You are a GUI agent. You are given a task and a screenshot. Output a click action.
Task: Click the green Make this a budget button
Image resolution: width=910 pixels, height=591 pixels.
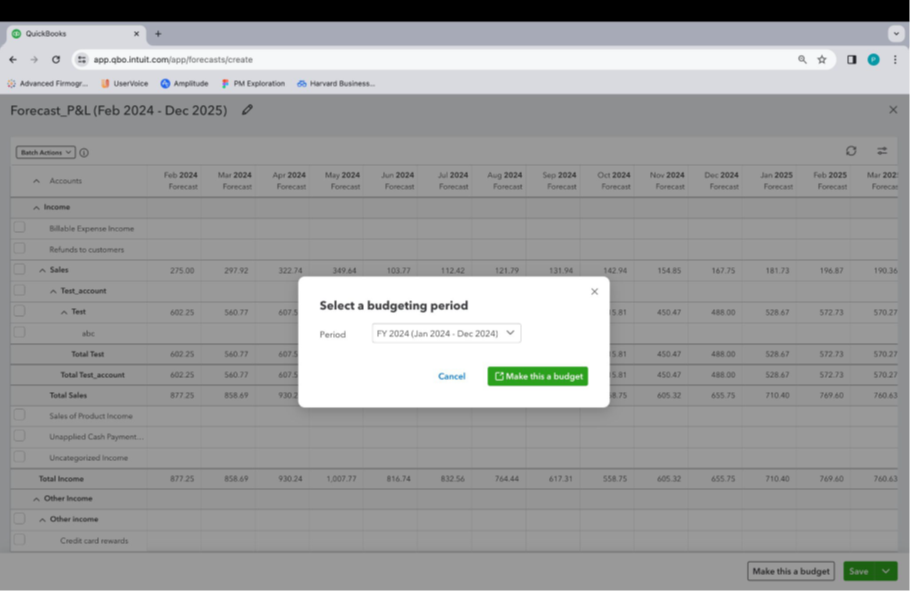coord(537,376)
